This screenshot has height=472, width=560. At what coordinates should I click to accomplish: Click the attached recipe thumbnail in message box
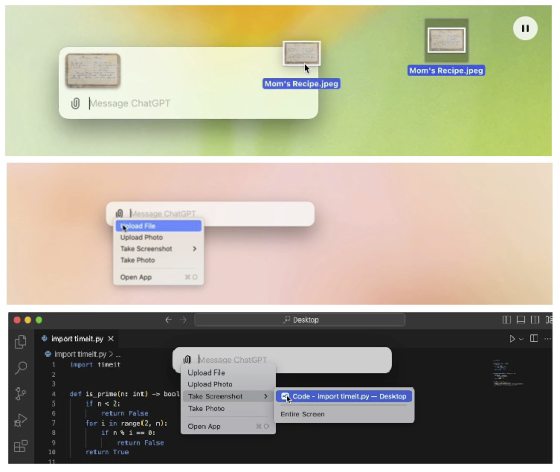tap(93, 70)
